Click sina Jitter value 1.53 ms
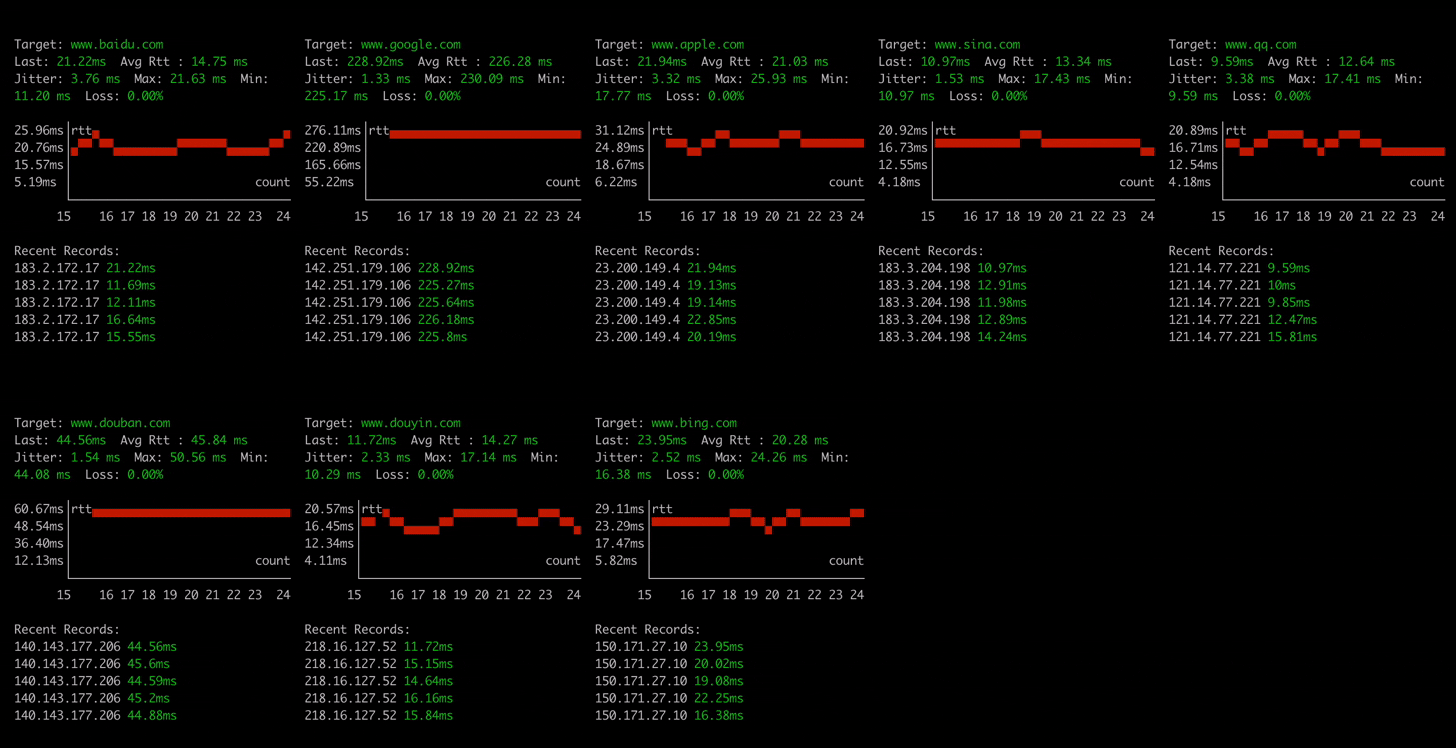1456x748 pixels. pyautogui.click(x=959, y=79)
